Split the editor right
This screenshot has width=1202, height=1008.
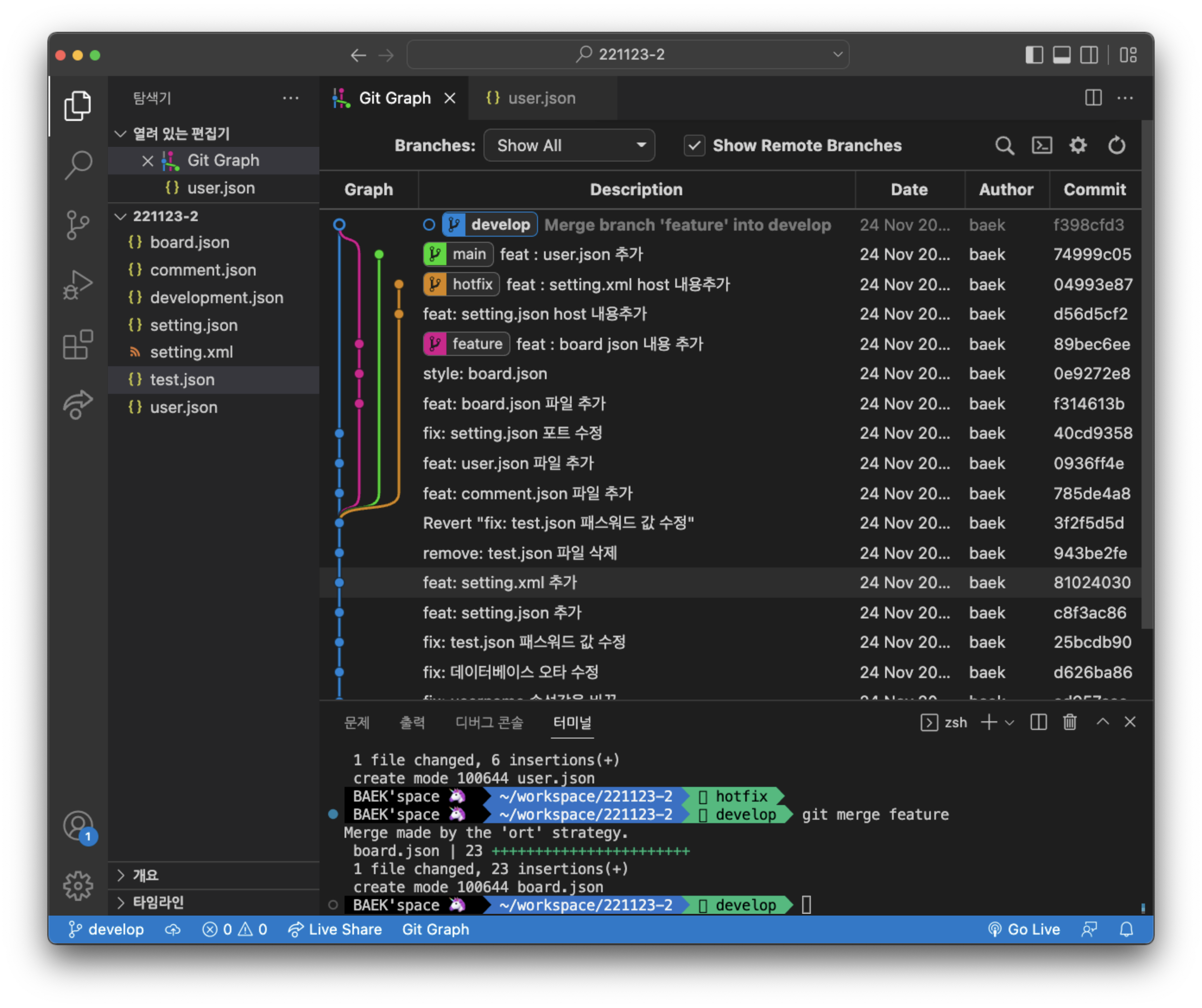point(1093,98)
